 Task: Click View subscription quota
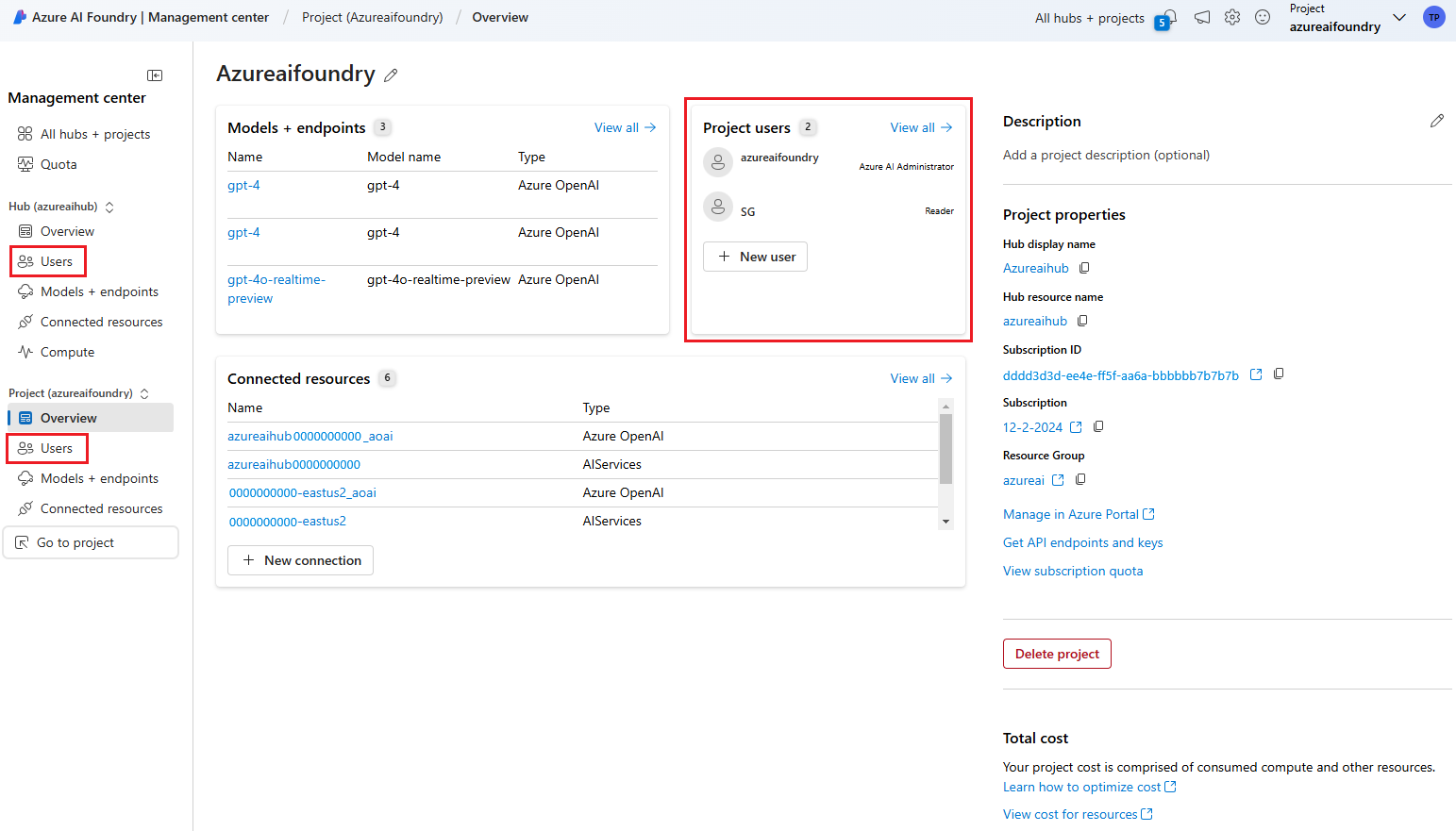pyautogui.click(x=1073, y=571)
